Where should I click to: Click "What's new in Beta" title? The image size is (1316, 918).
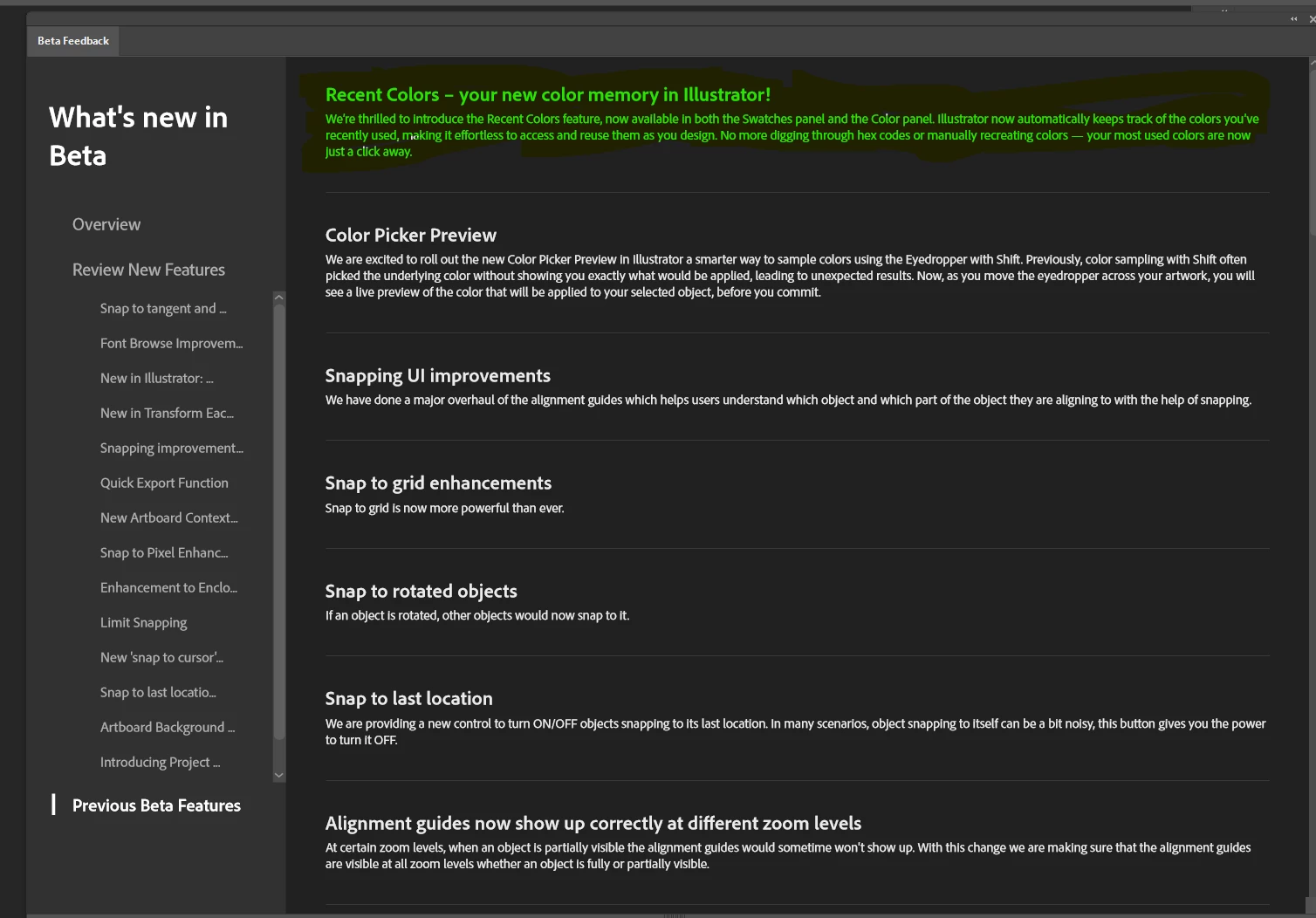tap(138, 136)
